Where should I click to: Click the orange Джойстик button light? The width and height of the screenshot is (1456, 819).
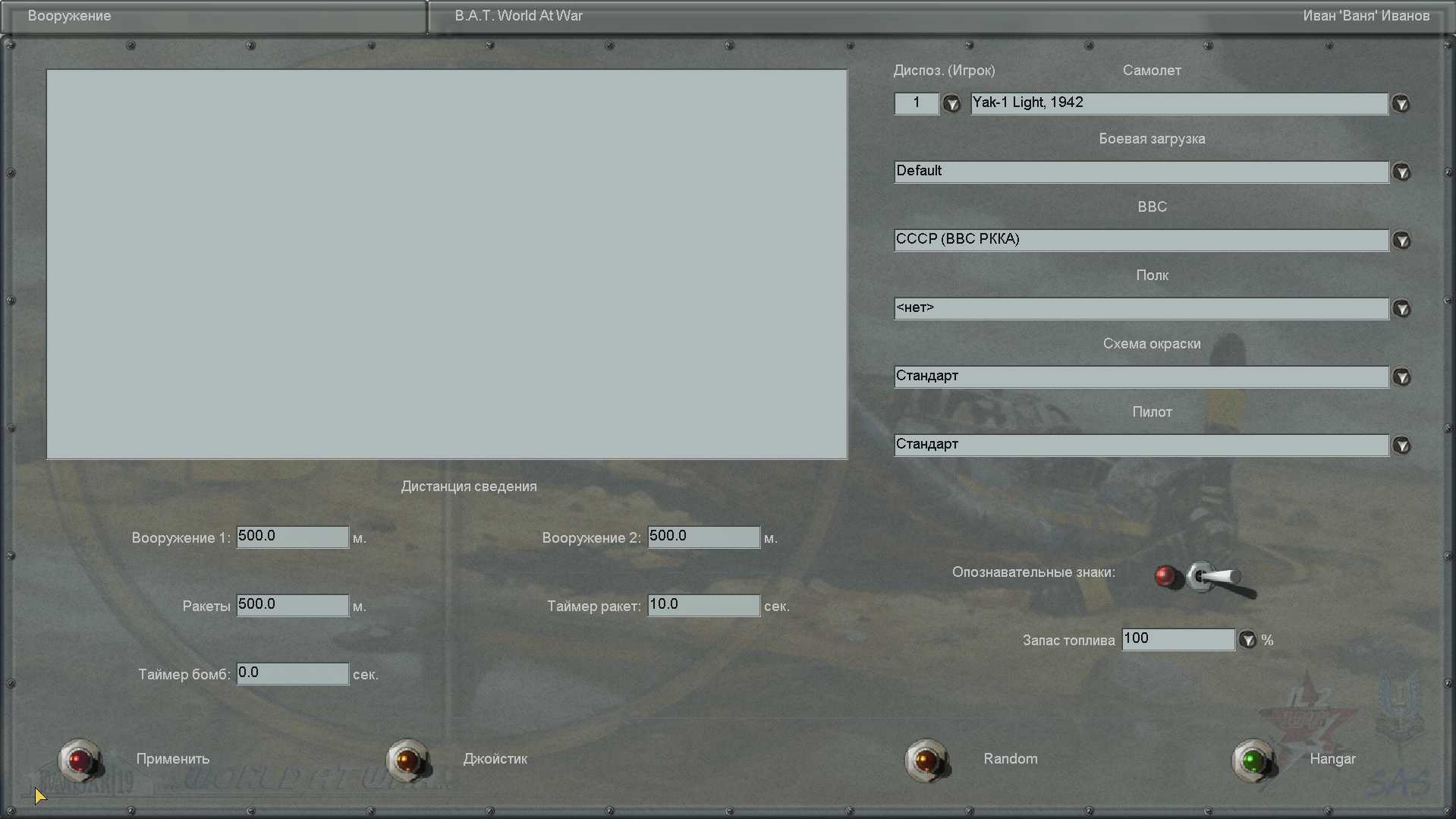[407, 760]
